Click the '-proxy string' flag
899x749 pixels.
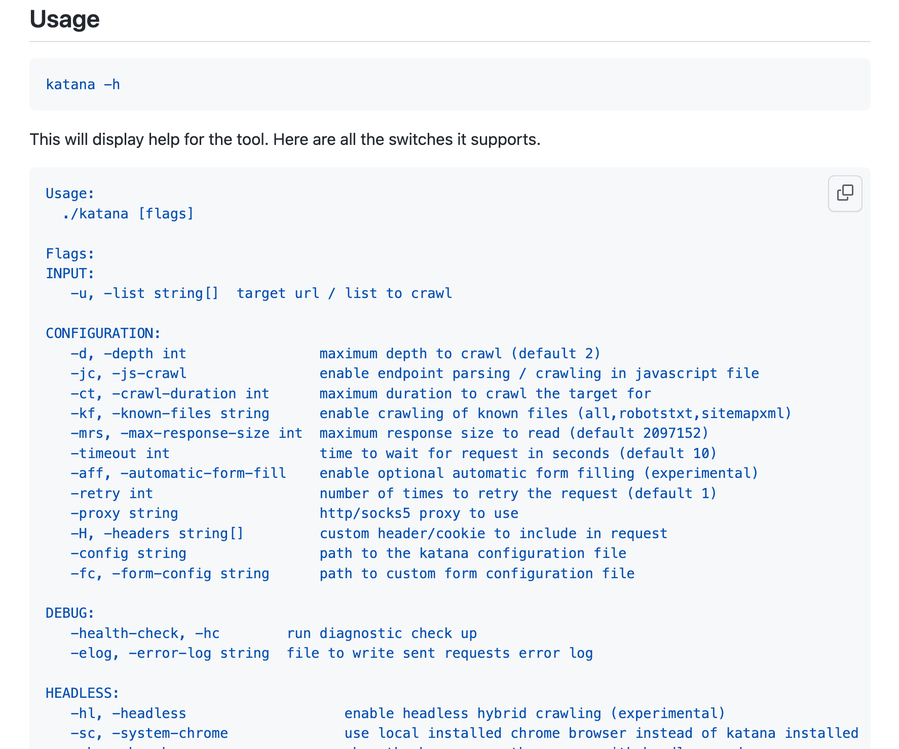click(x=124, y=513)
